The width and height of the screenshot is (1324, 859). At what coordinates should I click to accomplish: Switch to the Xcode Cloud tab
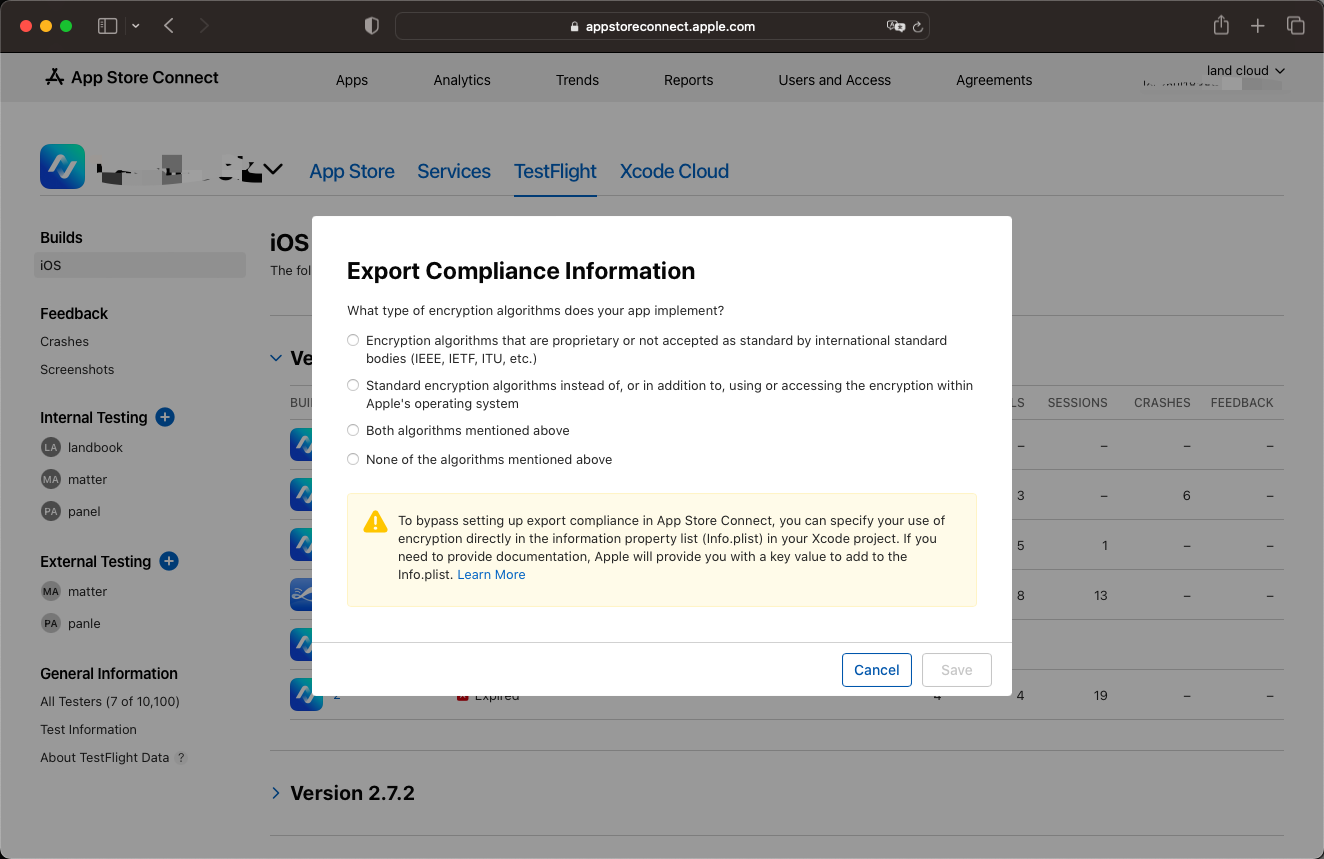pos(674,171)
